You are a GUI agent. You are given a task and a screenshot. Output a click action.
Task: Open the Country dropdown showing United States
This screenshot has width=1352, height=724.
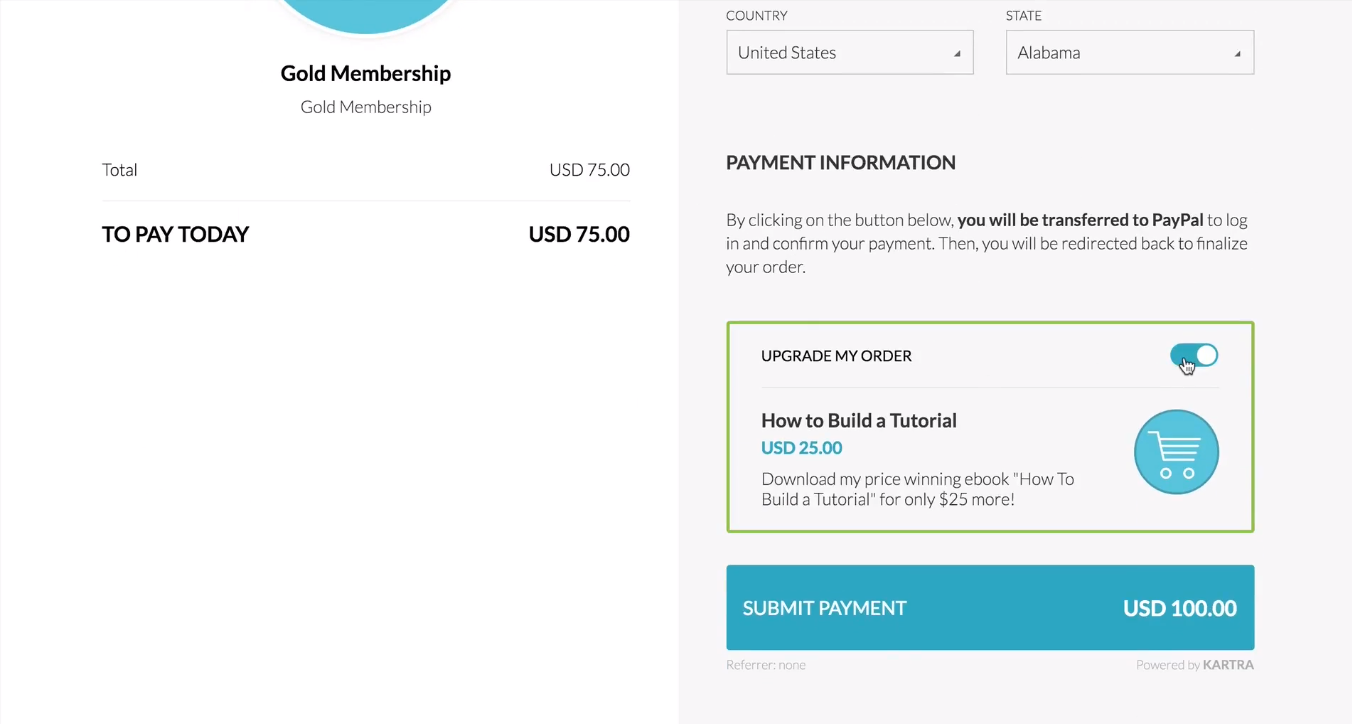point(849,53)
